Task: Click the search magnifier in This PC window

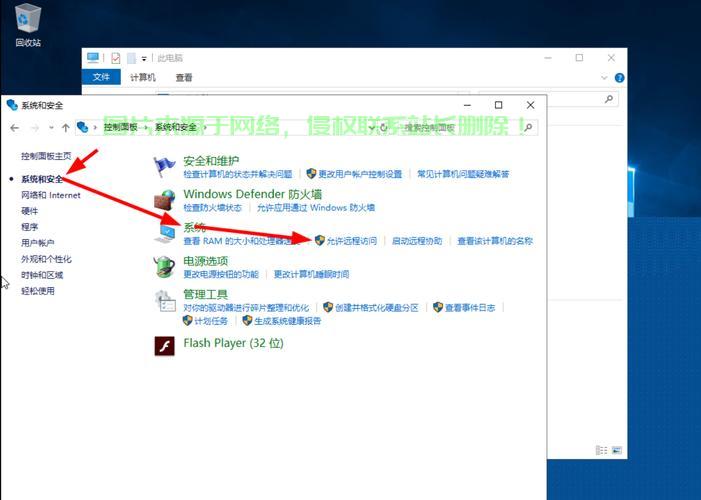Action: point(608,99)
